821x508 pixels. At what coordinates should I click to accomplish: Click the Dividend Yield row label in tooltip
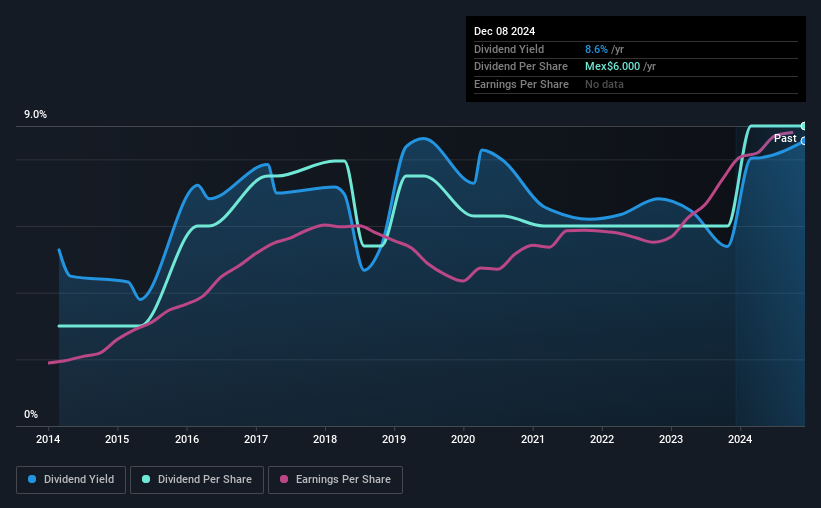tap(509, 49)
